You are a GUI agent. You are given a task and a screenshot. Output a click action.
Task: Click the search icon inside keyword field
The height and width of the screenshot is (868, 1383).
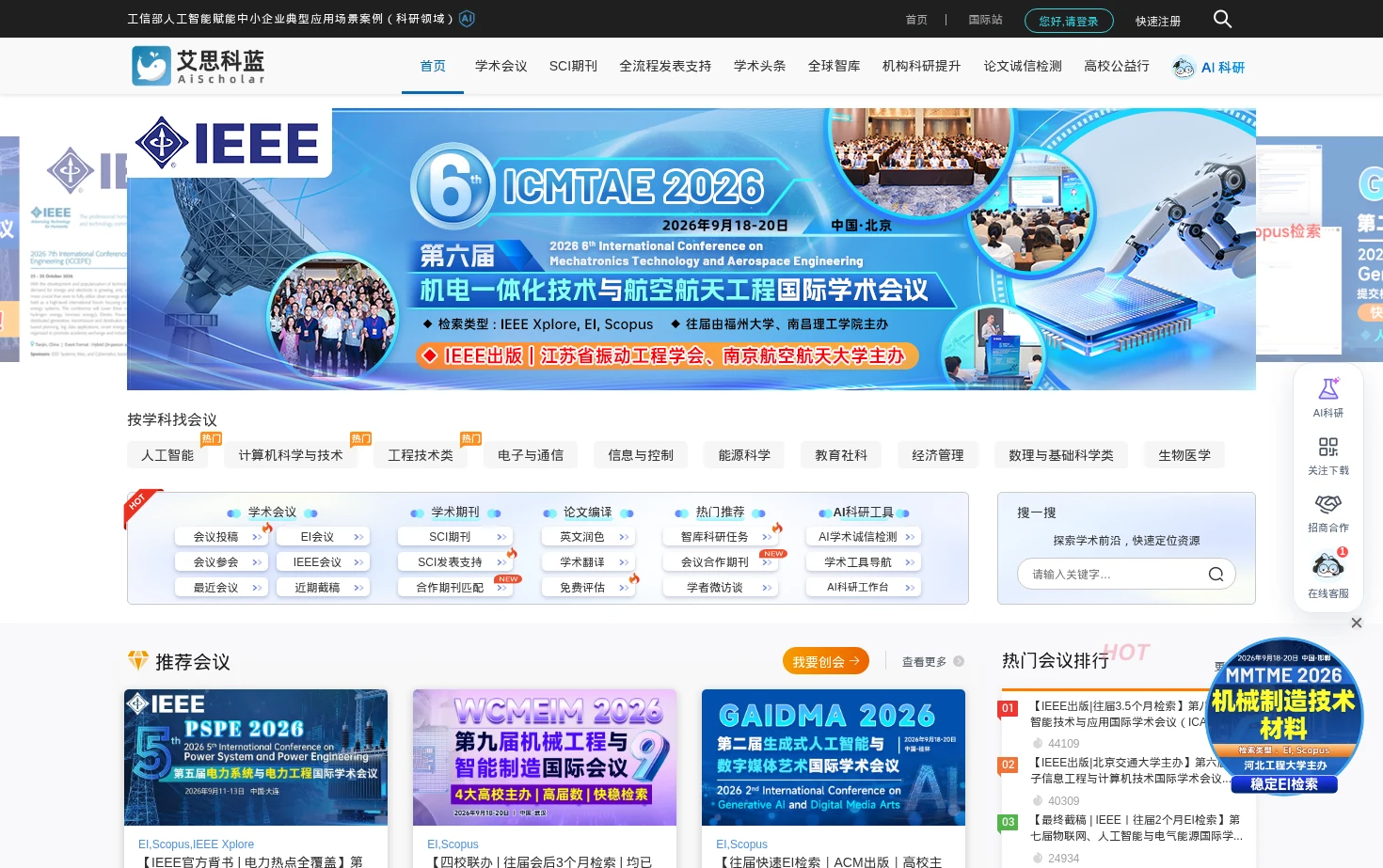[1216, 574]
